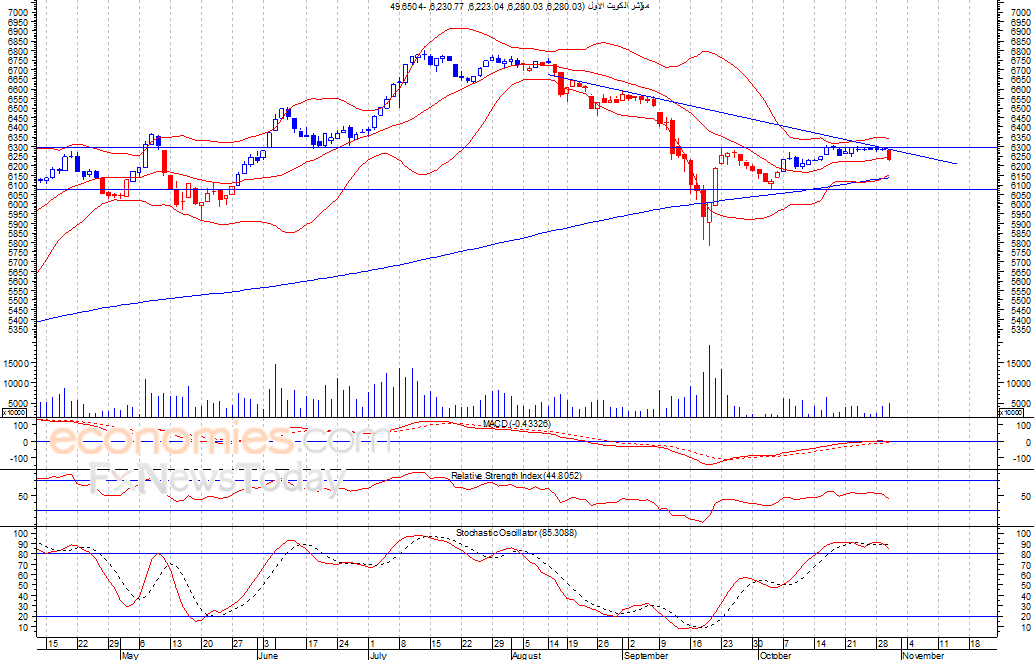1034x660 pixels.
Task: Click the Relative Strength Index label
Action: coord(516,475)
